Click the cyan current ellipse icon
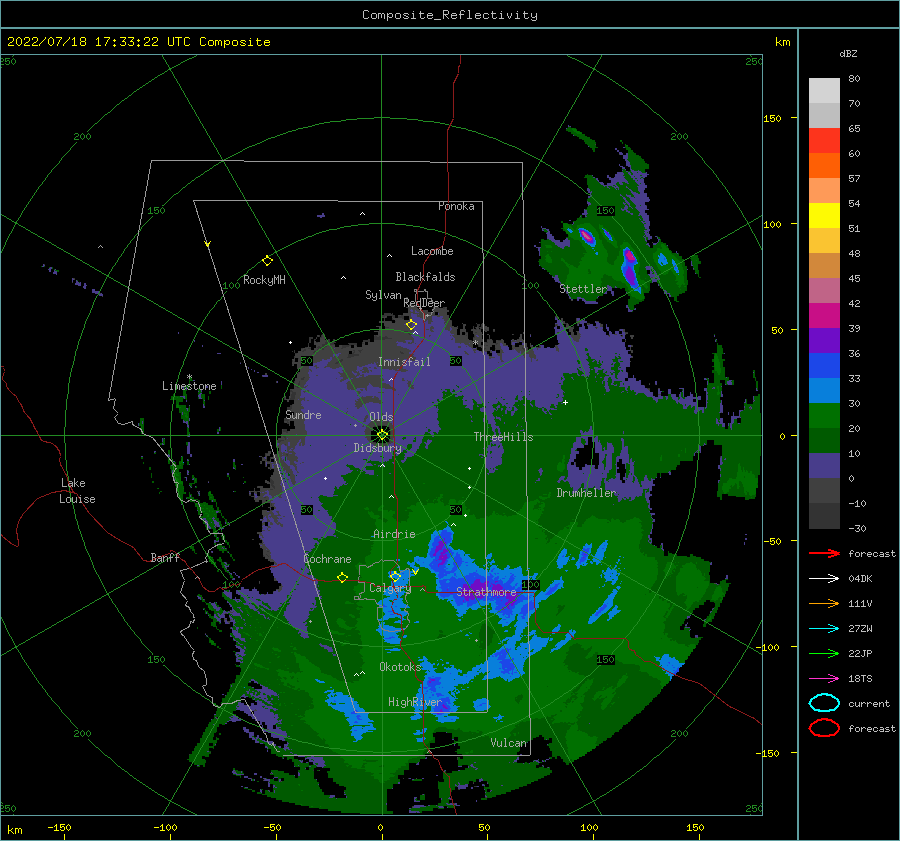 pyautogui.click(x=824, y=703)
